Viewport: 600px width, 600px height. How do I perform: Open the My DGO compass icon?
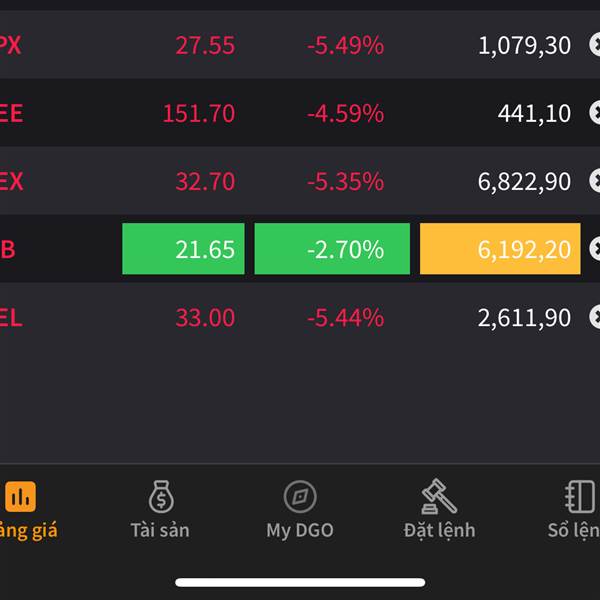point(299,495)
